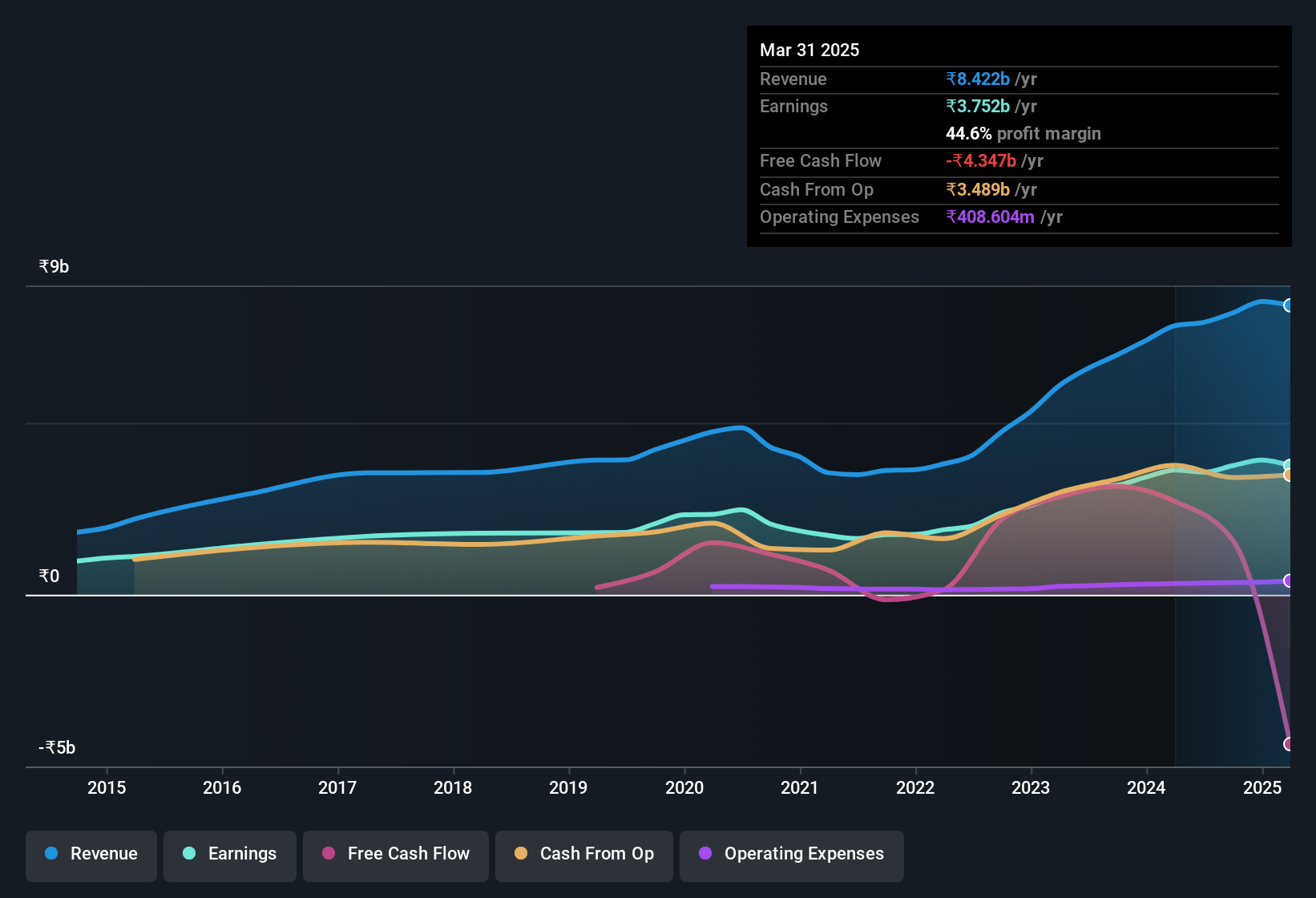Click the 2018 x-axis label
This screenshot has height=898, width=1316.
pyautogui.click(x=453, y=788)
